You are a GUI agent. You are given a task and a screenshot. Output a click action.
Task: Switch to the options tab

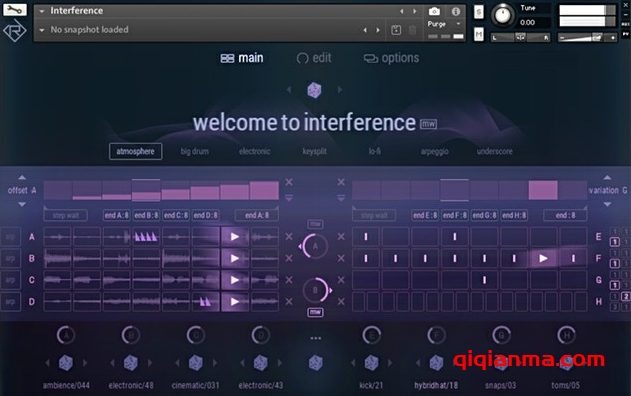click(x=391, y=58)
